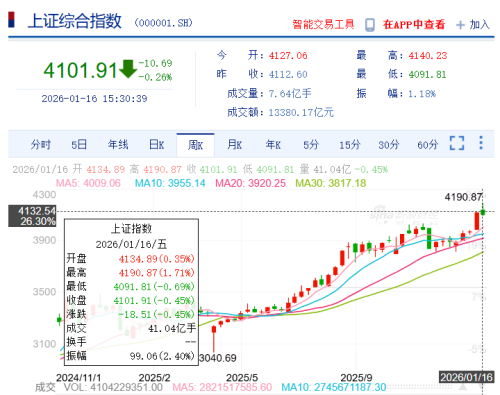
Task: Click the stock code (000001.SH)
Action: coord(163,23)
